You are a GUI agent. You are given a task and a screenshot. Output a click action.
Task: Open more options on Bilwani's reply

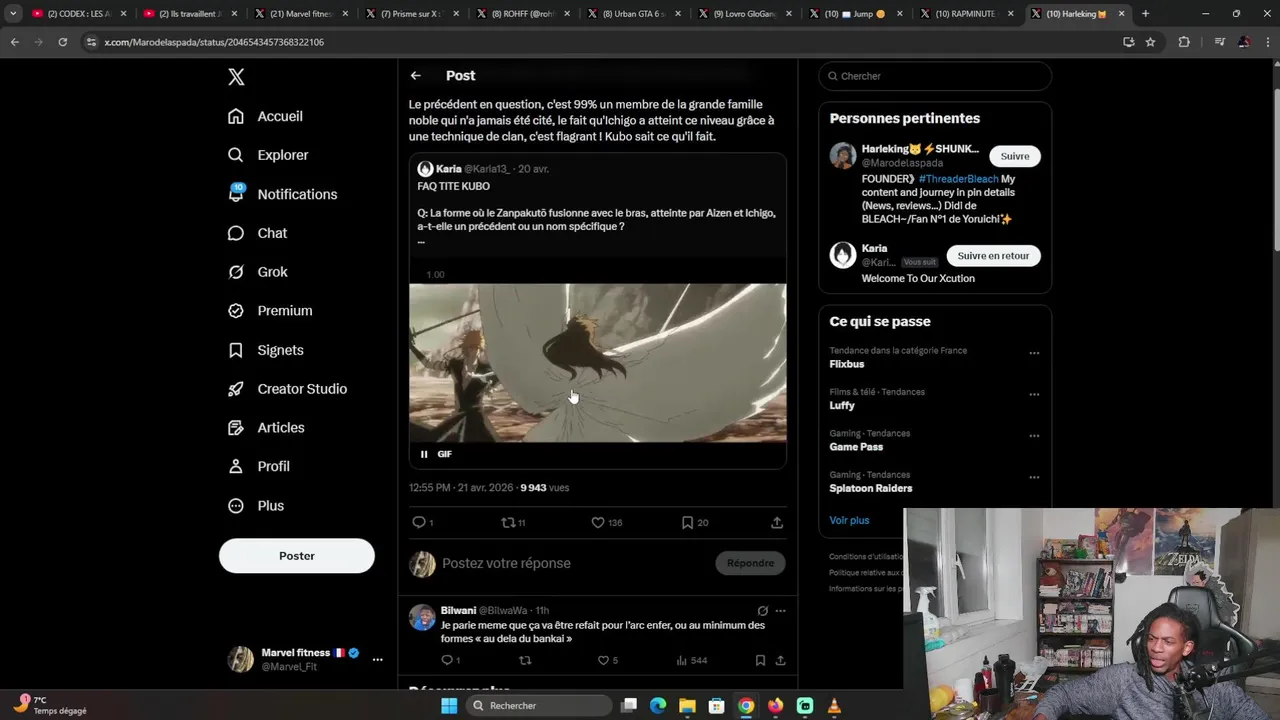780,611
